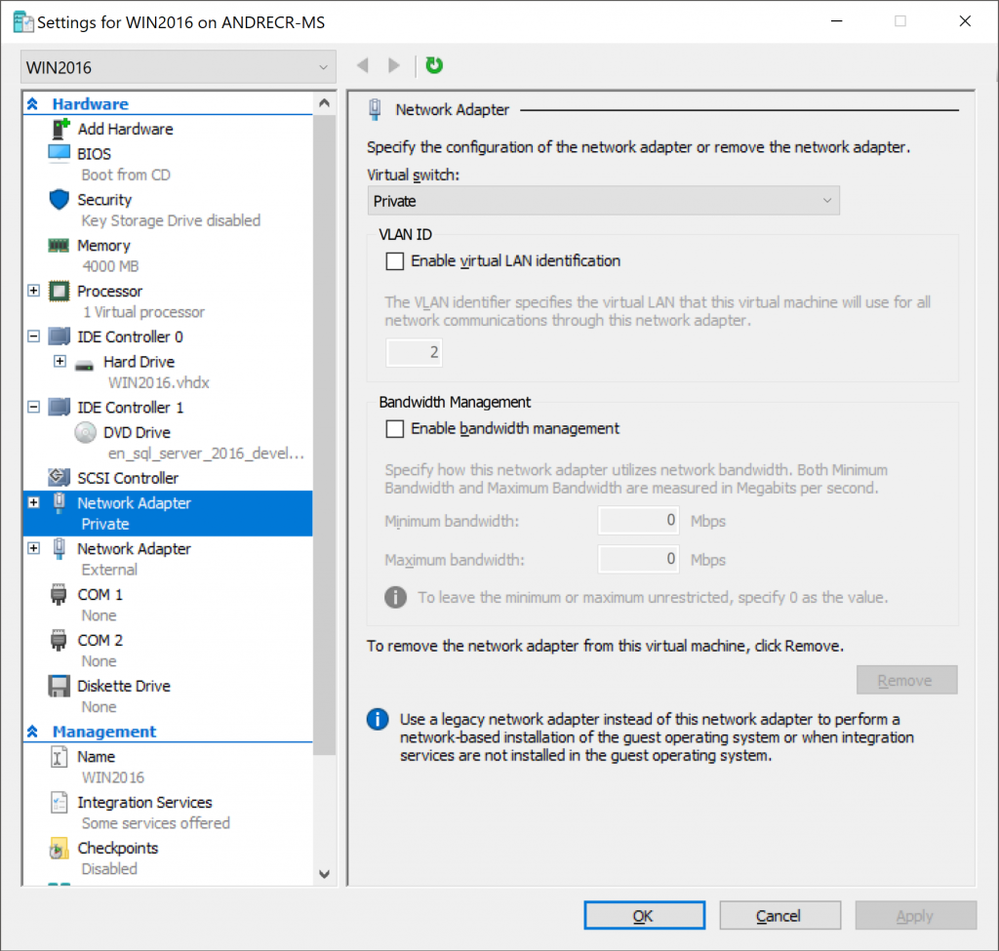
Task: Select the Integration Services item
Action: (145, 803)
